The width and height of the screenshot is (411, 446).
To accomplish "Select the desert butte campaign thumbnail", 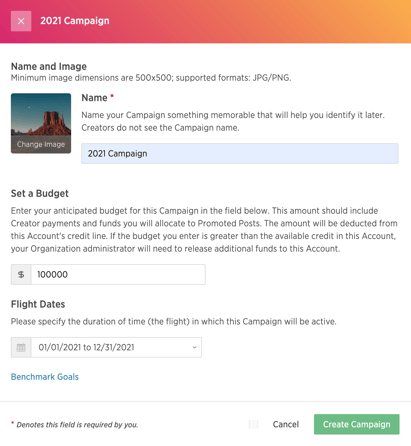I will tap(41, 123).
